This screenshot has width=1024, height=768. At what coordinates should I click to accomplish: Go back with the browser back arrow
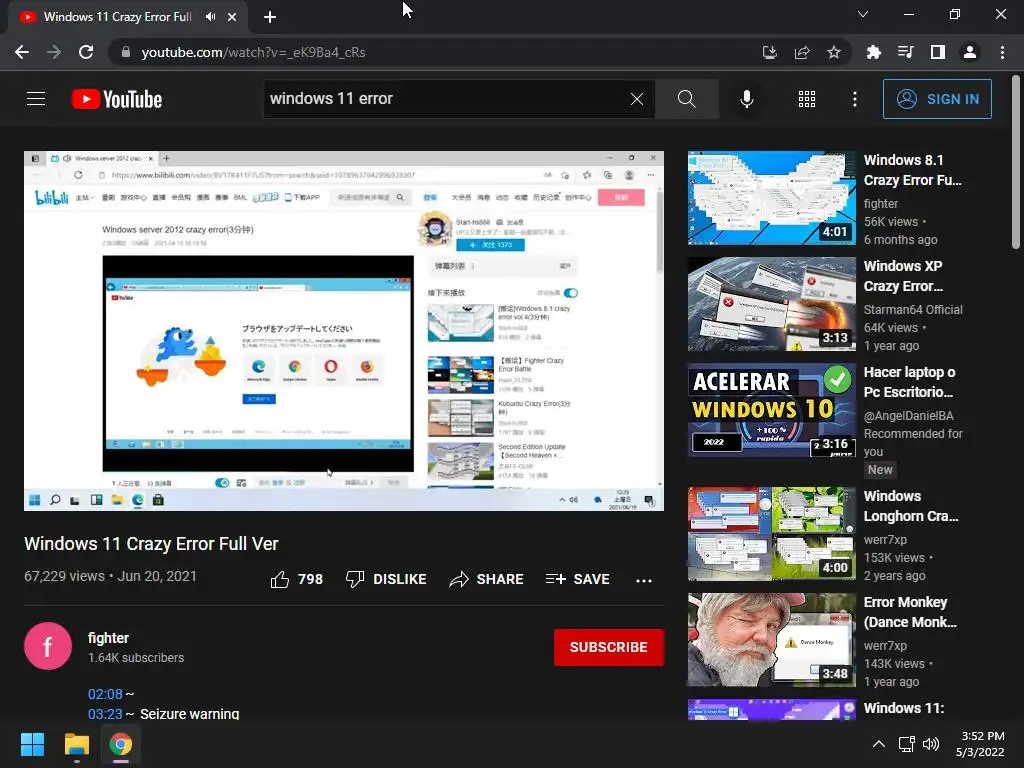coord(22,52)
